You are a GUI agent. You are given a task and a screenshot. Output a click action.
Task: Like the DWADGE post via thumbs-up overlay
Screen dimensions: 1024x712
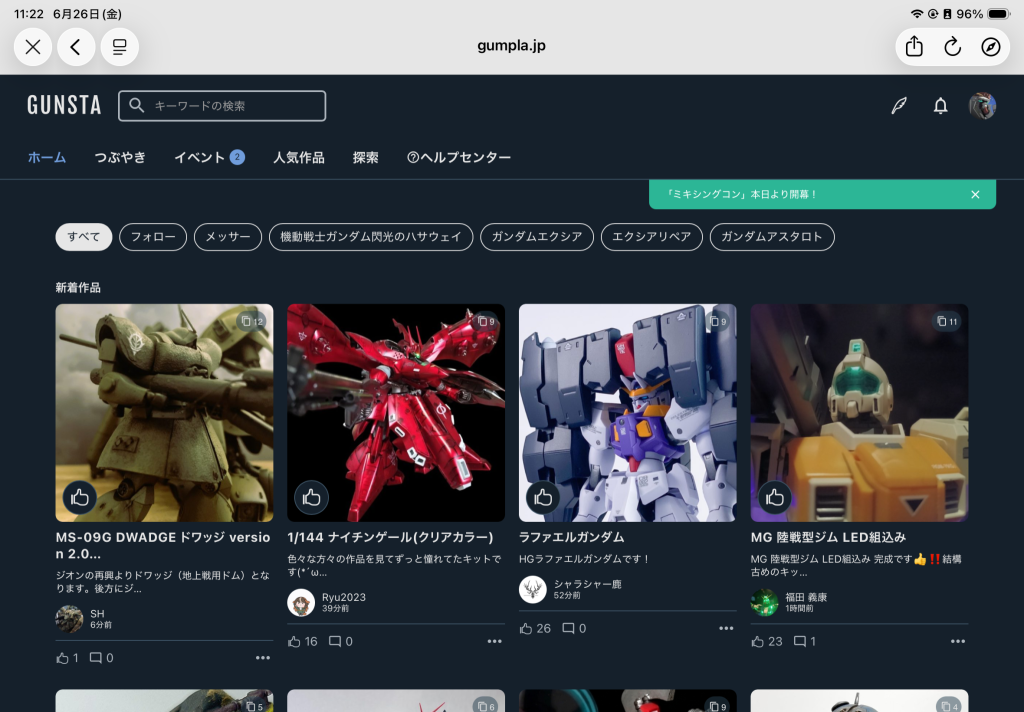(80, 498)
